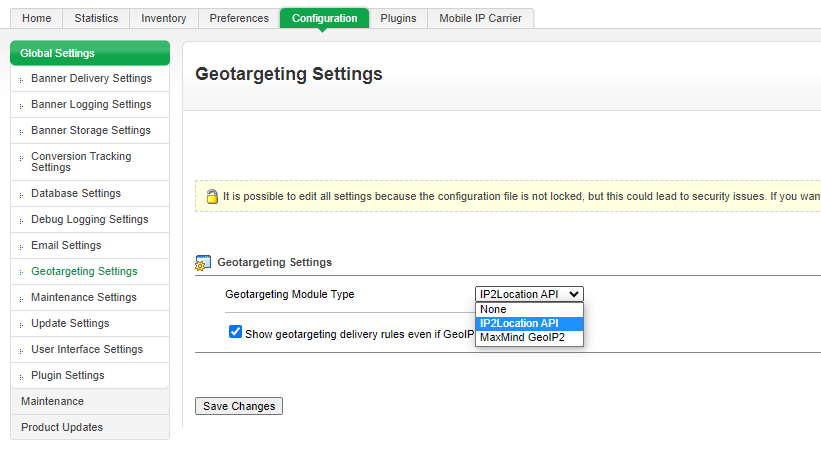This screenshot has height=459, width=821.
Task: Expand the Maintenance sidebar section
Action: point(52,402)
